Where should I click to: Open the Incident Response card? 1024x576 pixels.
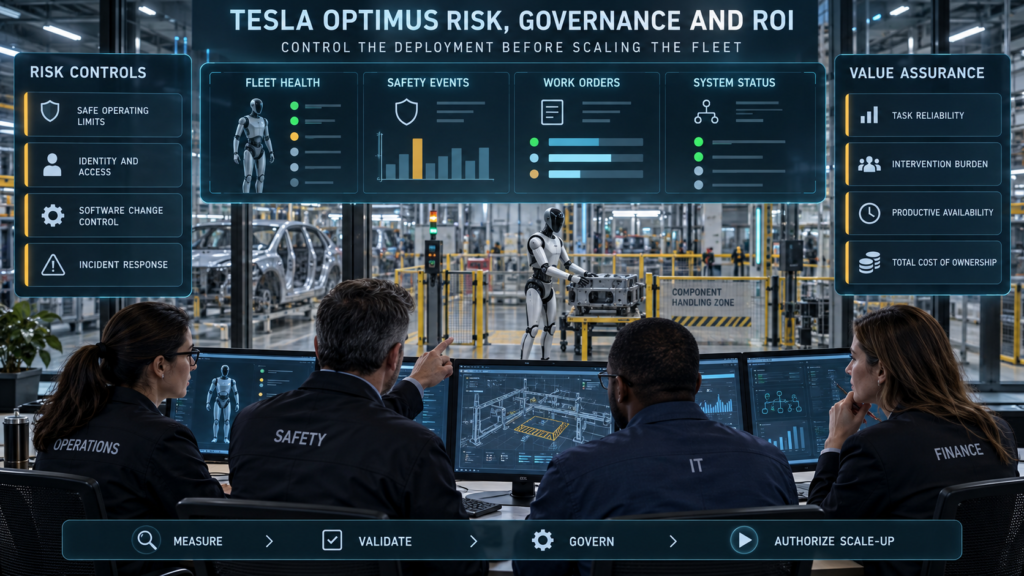tap(103, 264)
